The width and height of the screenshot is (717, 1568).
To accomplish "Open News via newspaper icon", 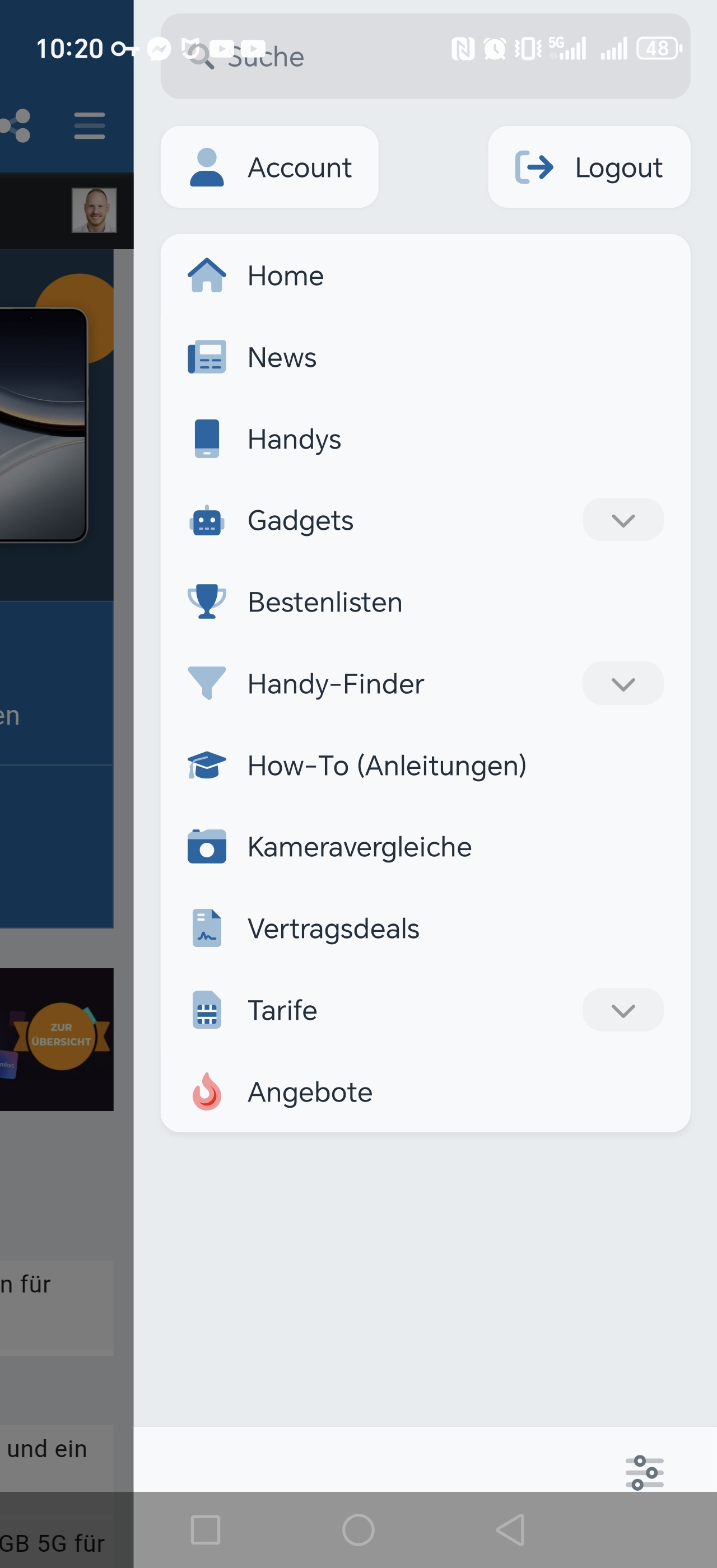I will (206, 357).
